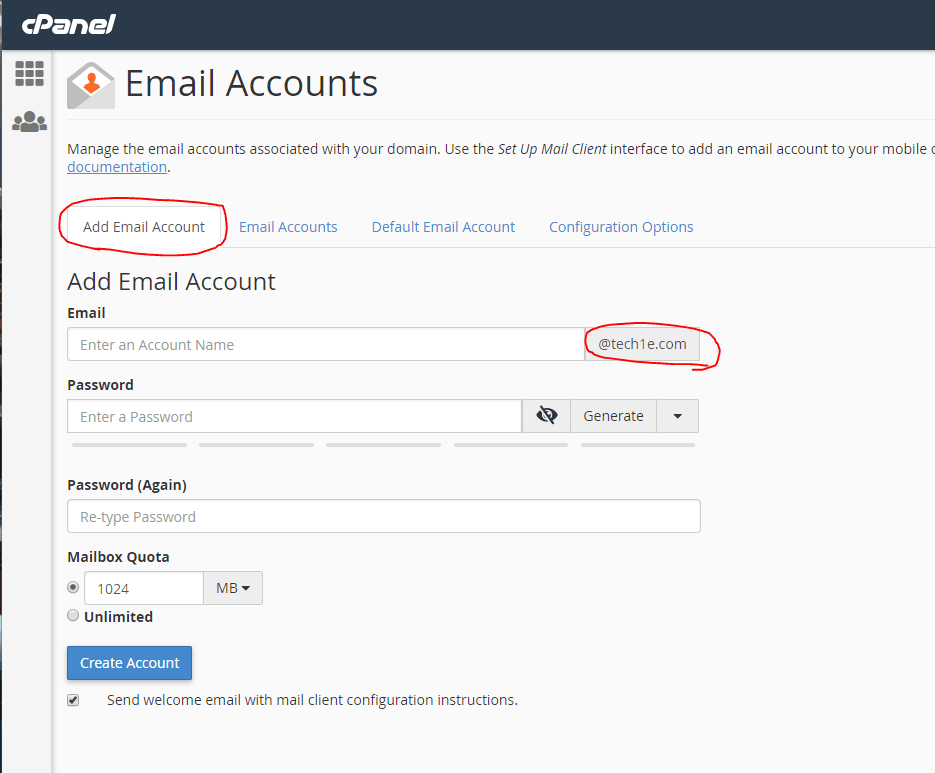This screenshot has height=773, width=935.
Task: Click the @tech1e.com domain selector
Action: [642, 344]
